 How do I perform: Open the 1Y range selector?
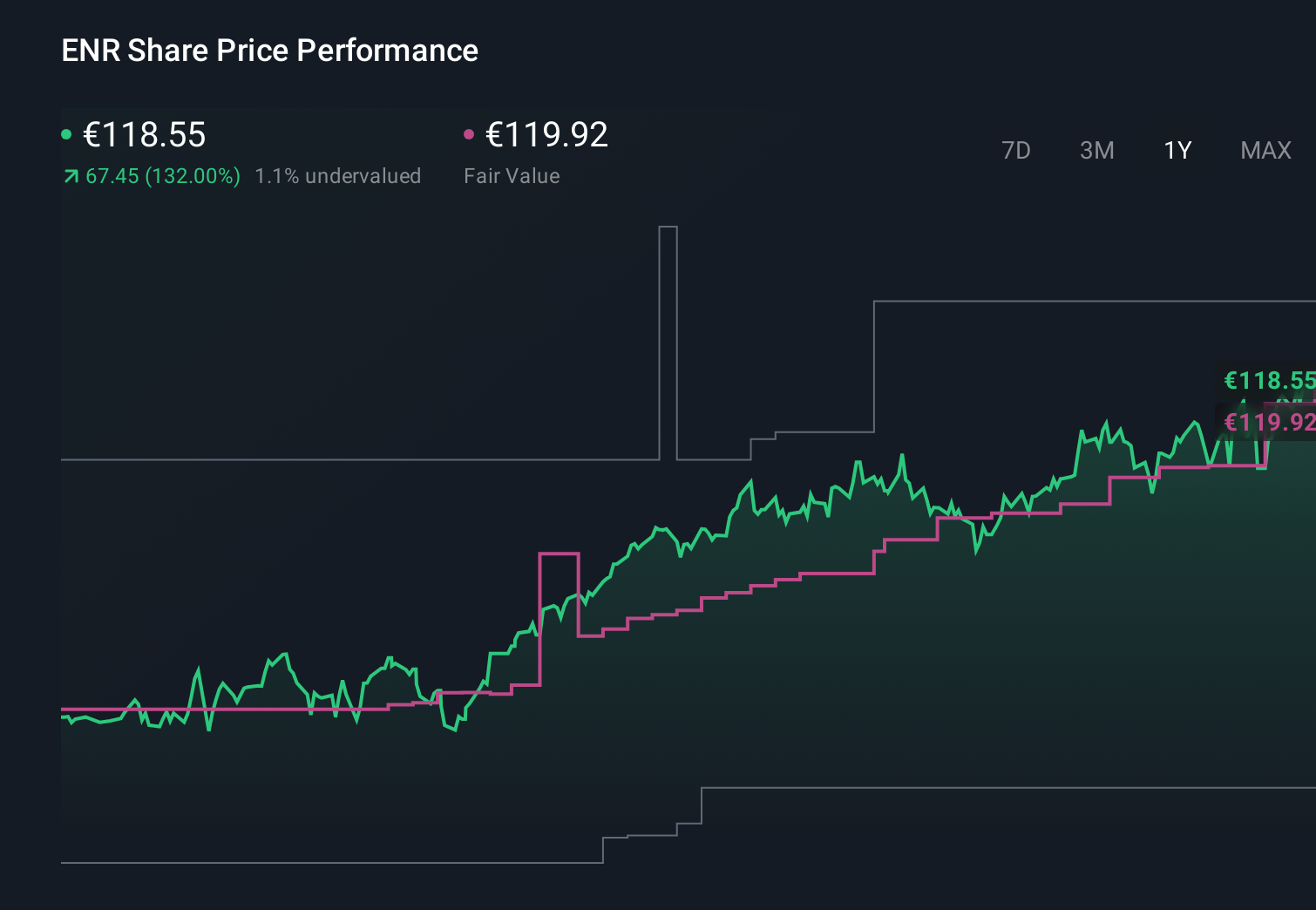coord(1177,150)
